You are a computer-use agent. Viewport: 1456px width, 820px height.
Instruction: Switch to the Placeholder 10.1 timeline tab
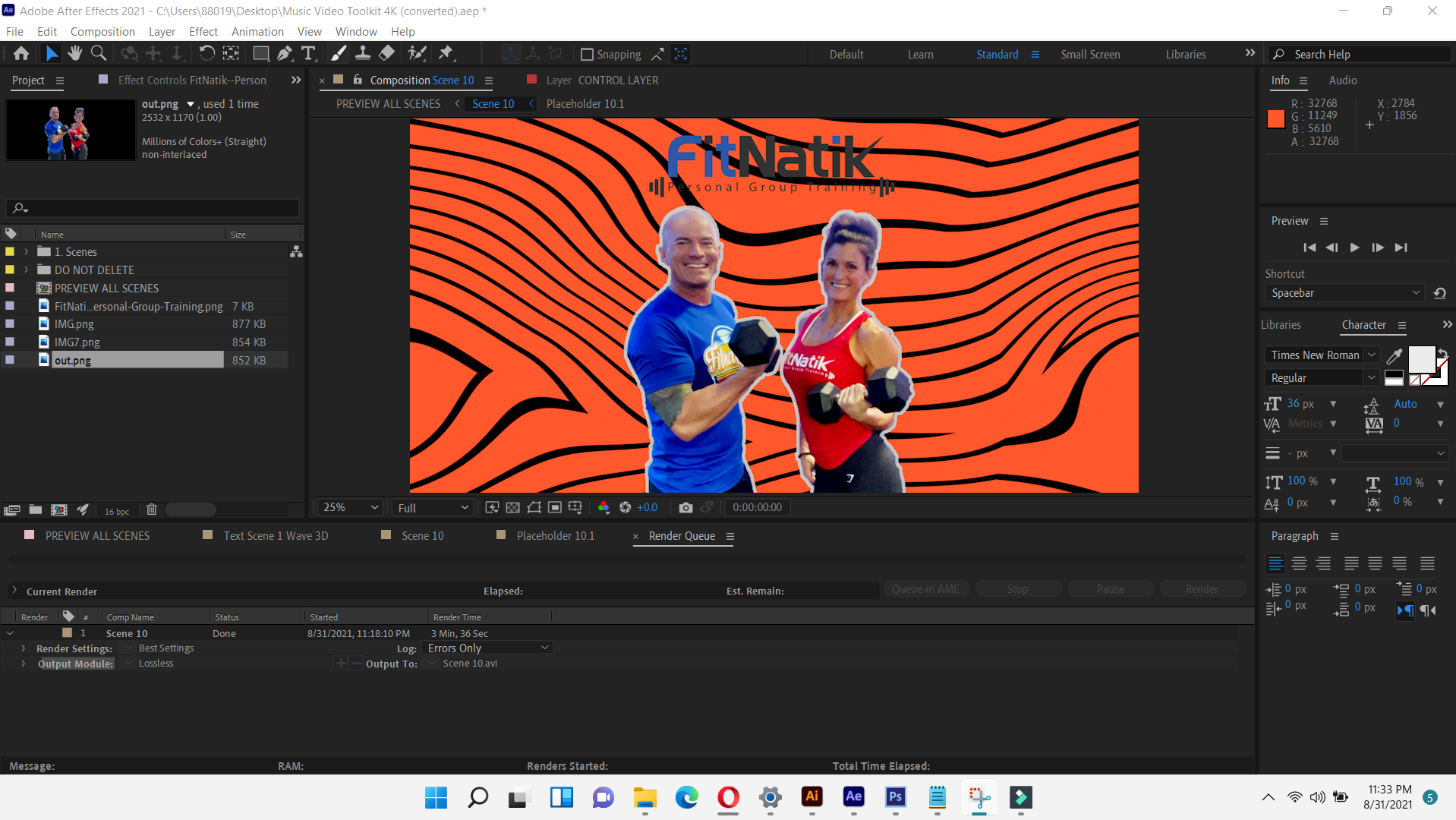pyautogui.click(x=555, y=536)
